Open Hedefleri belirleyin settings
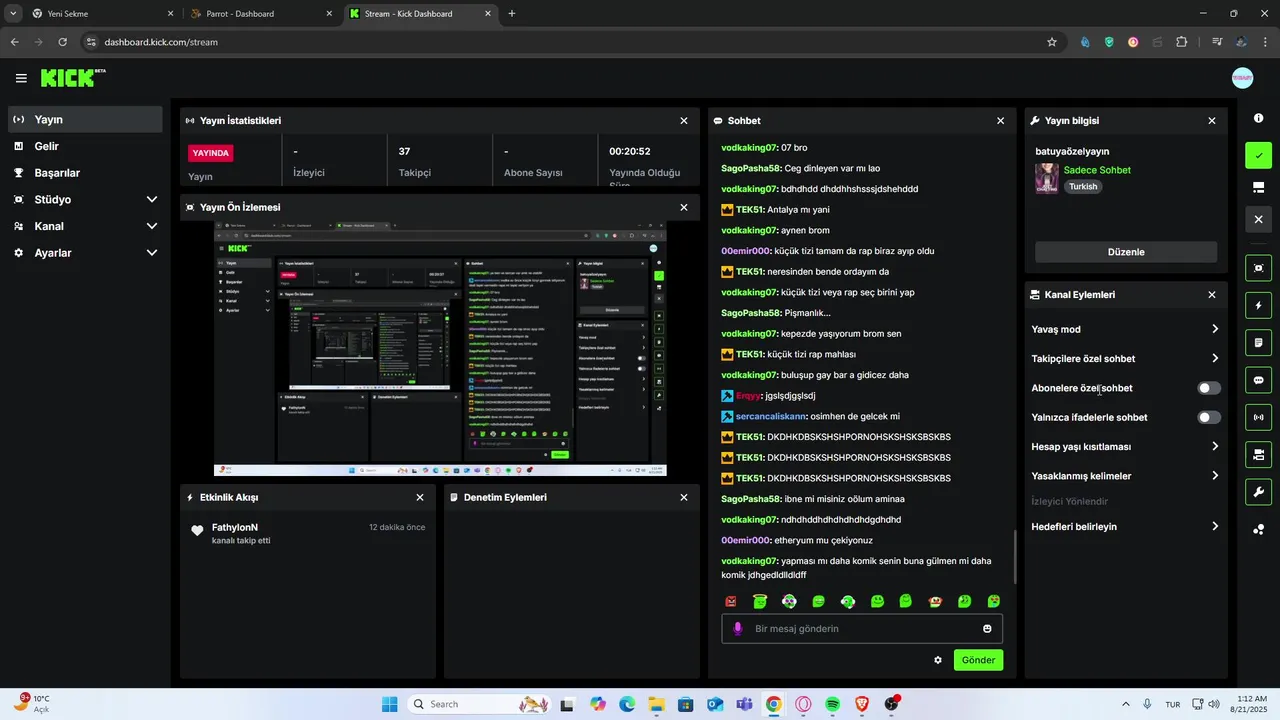The width and height of the screenshot is (1280, 720). tap(1126, 527)
